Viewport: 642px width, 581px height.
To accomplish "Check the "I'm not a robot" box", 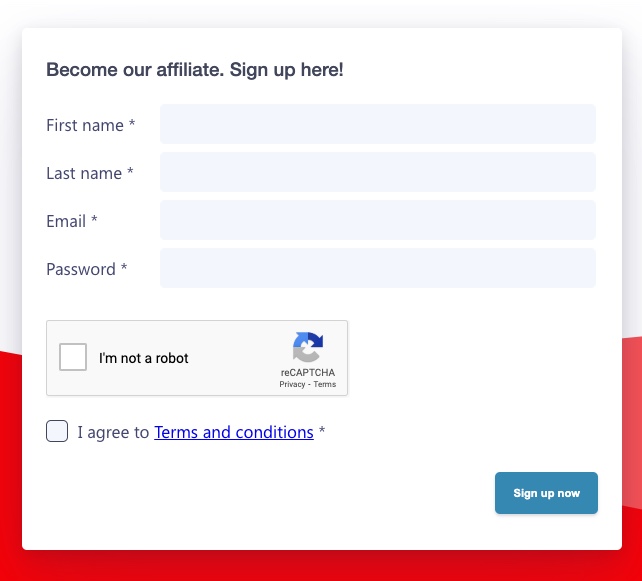I will click(x=73, y=358).
